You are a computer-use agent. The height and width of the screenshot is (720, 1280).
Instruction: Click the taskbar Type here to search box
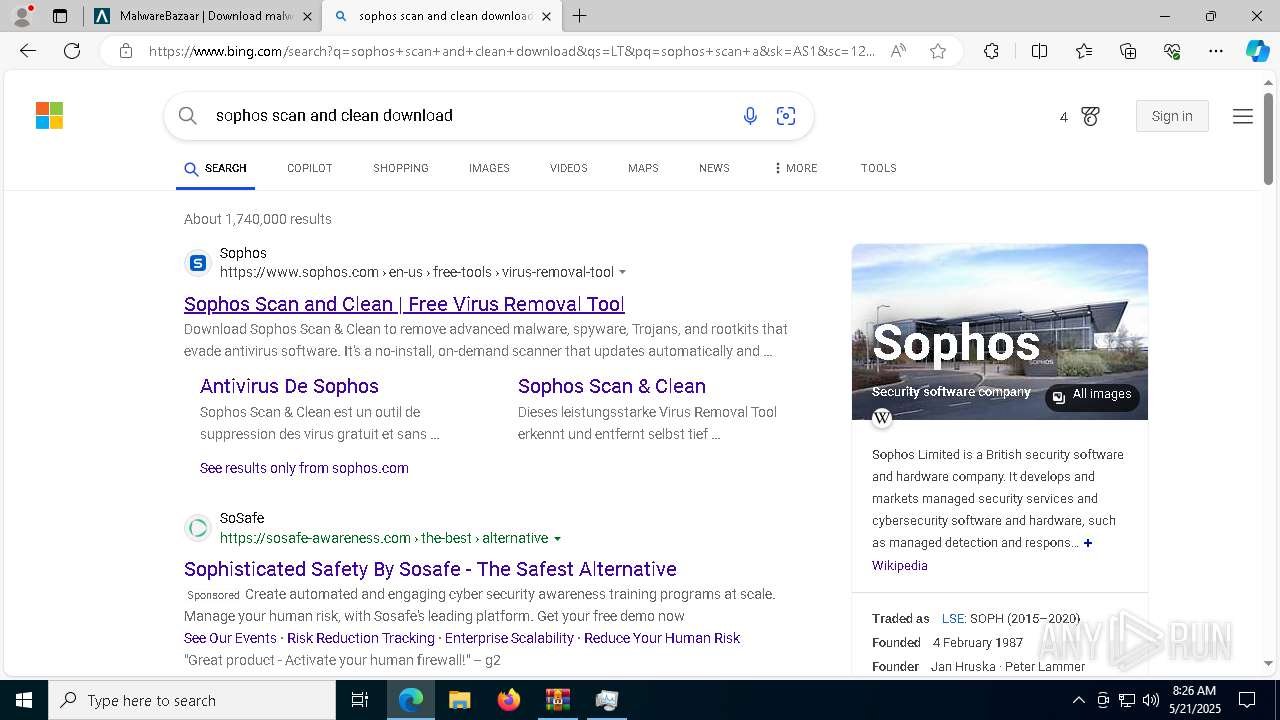click(192, 700)
